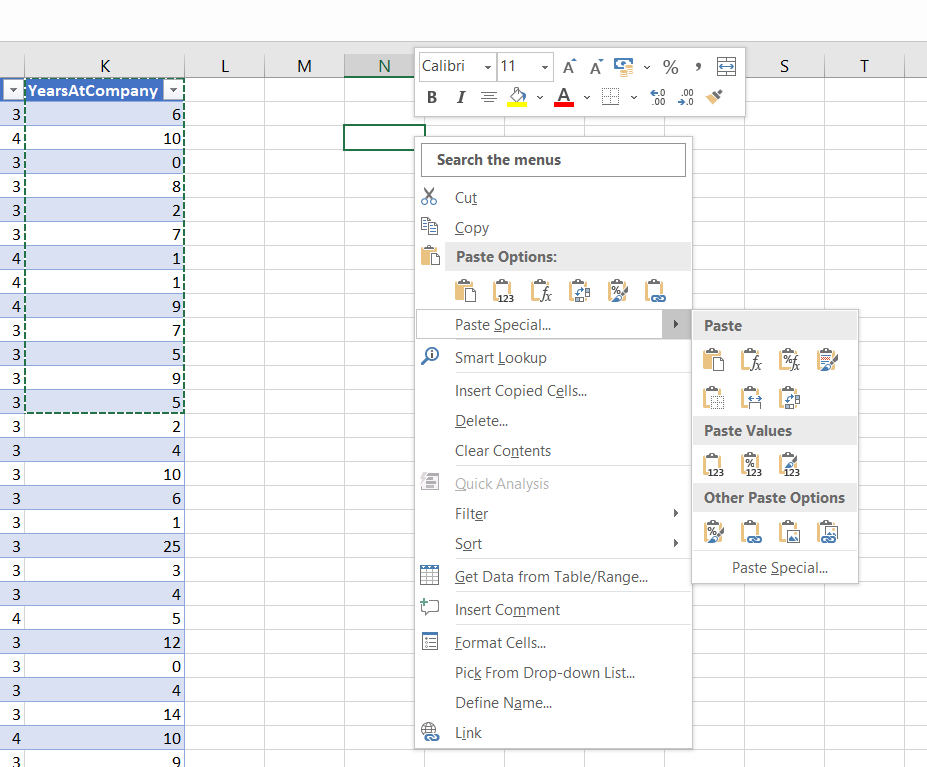Toggle center alignment in the mini toolbar
The image size is (927, 767).
tap(489, 97)
